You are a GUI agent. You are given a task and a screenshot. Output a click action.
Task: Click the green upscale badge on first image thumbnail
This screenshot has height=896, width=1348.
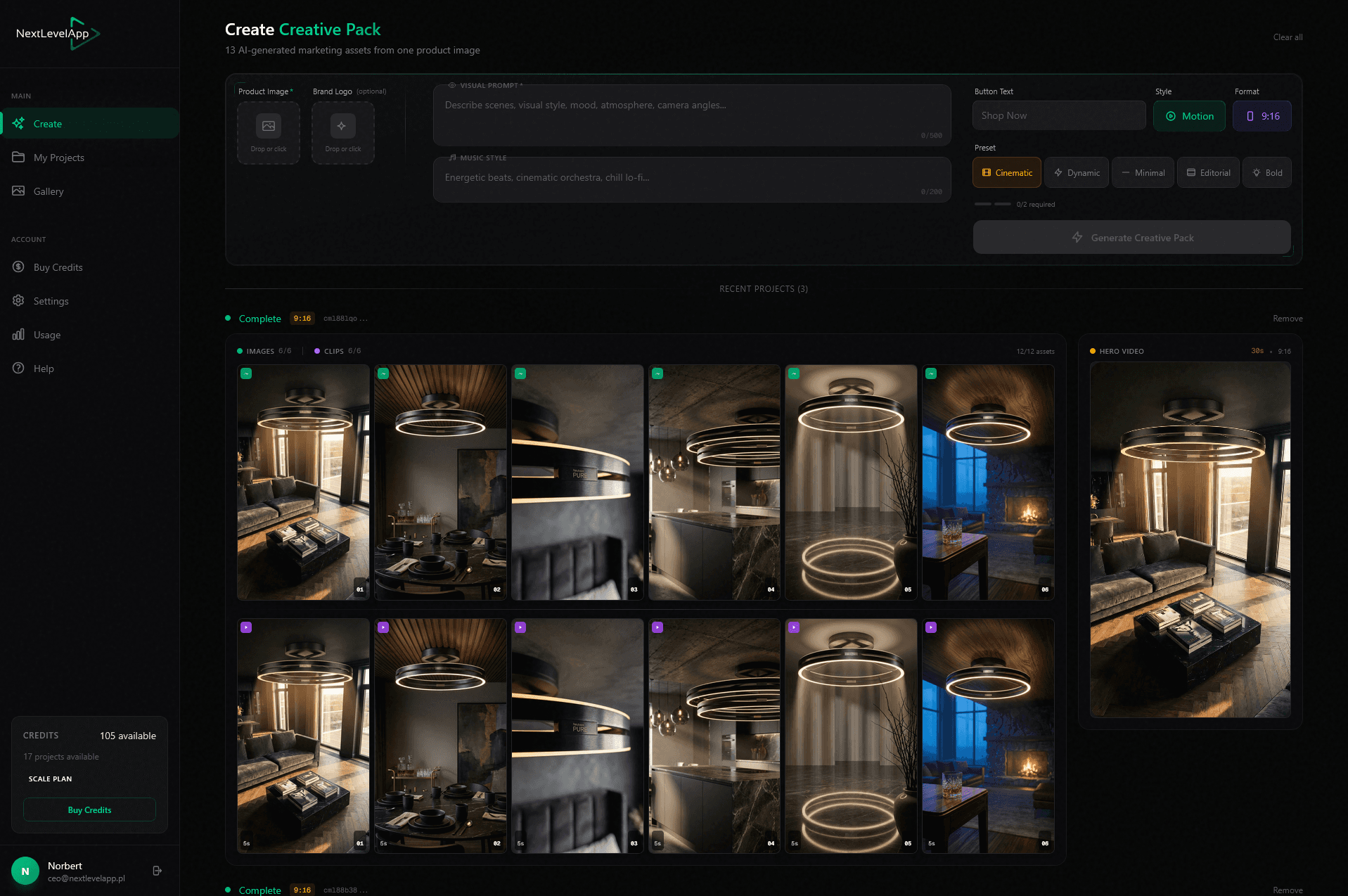tap(246, 373)
